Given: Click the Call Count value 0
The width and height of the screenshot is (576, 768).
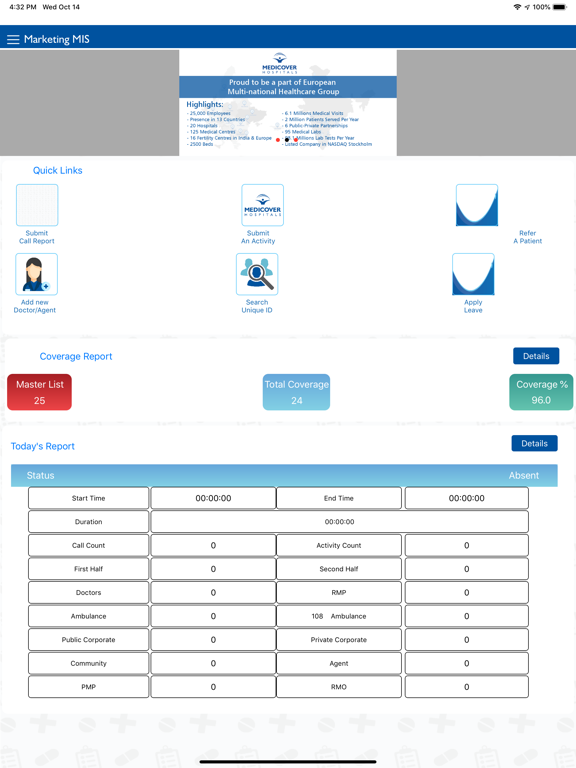Looking at the screenshot, I should tap(213, 545).
